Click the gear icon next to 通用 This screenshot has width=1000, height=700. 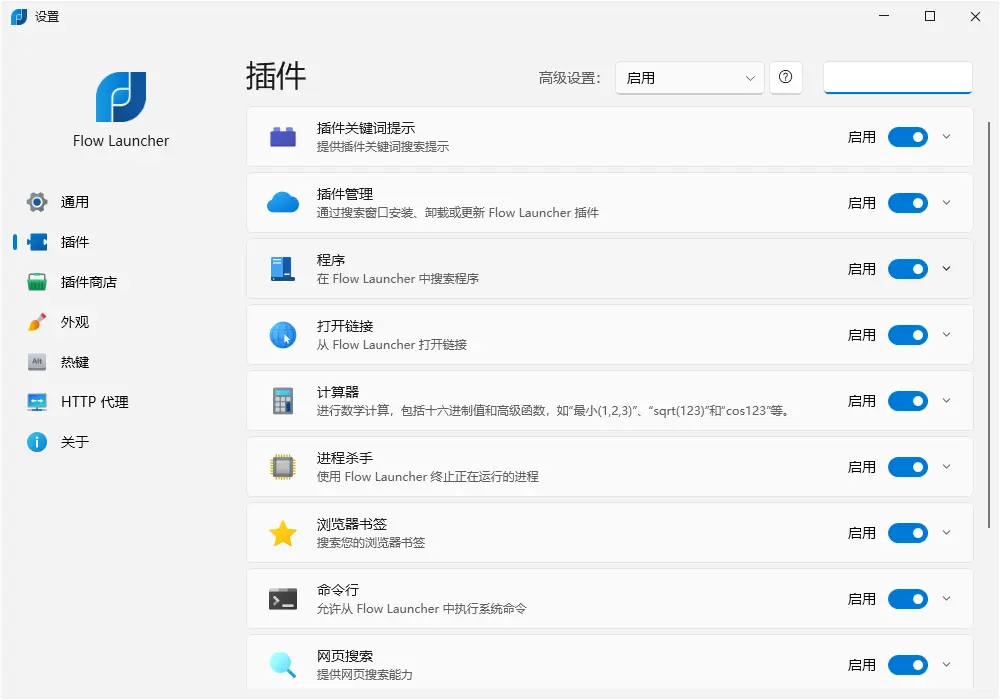[37, 202]
